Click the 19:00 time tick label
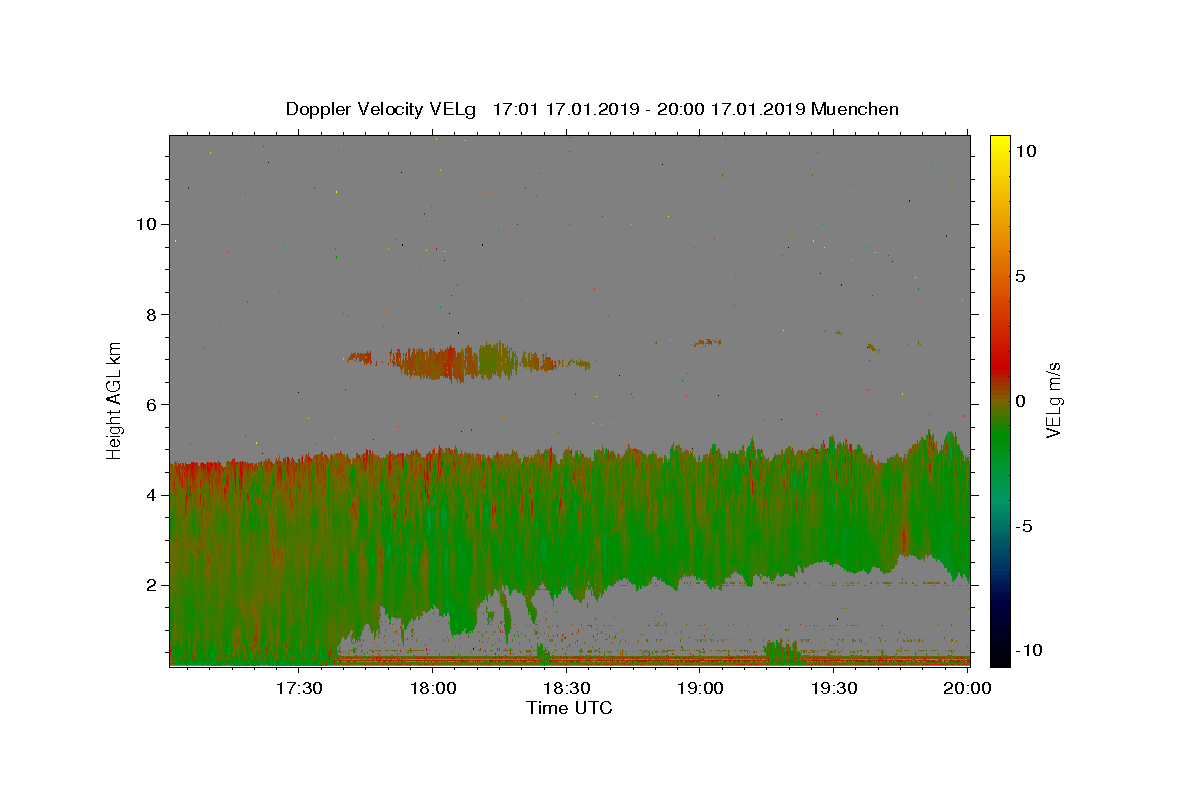Image resolution: width=1200 pixels, height=800 pixels. click(701, 688)
